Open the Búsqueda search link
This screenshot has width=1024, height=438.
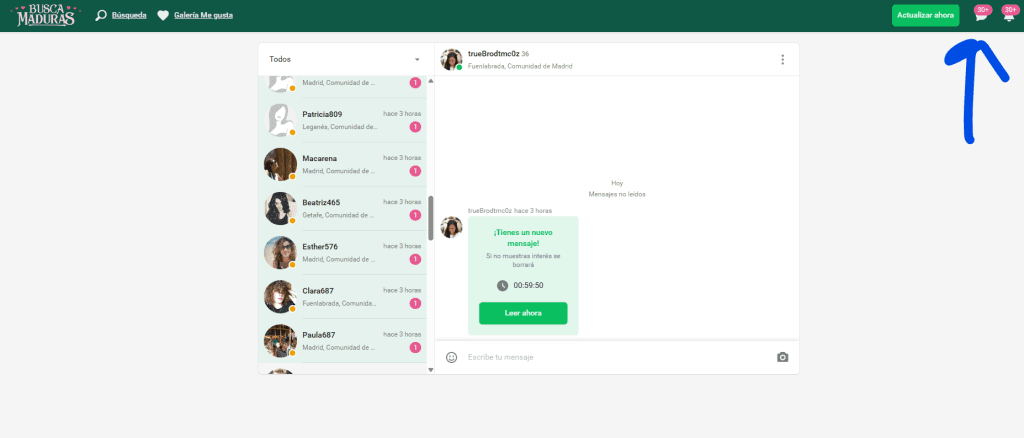tap(124, 16)
